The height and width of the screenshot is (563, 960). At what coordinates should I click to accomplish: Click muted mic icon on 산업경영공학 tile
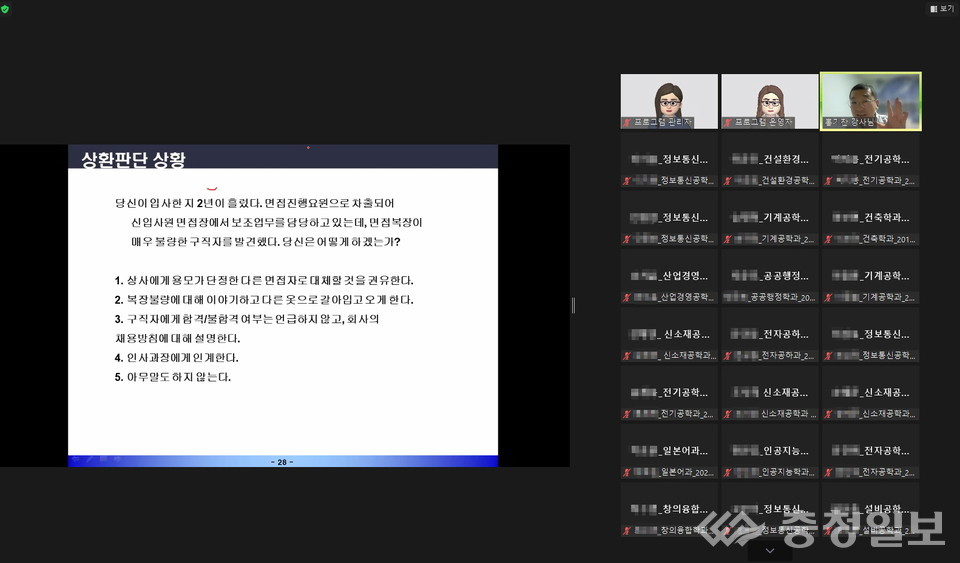[x=626, y=297]
